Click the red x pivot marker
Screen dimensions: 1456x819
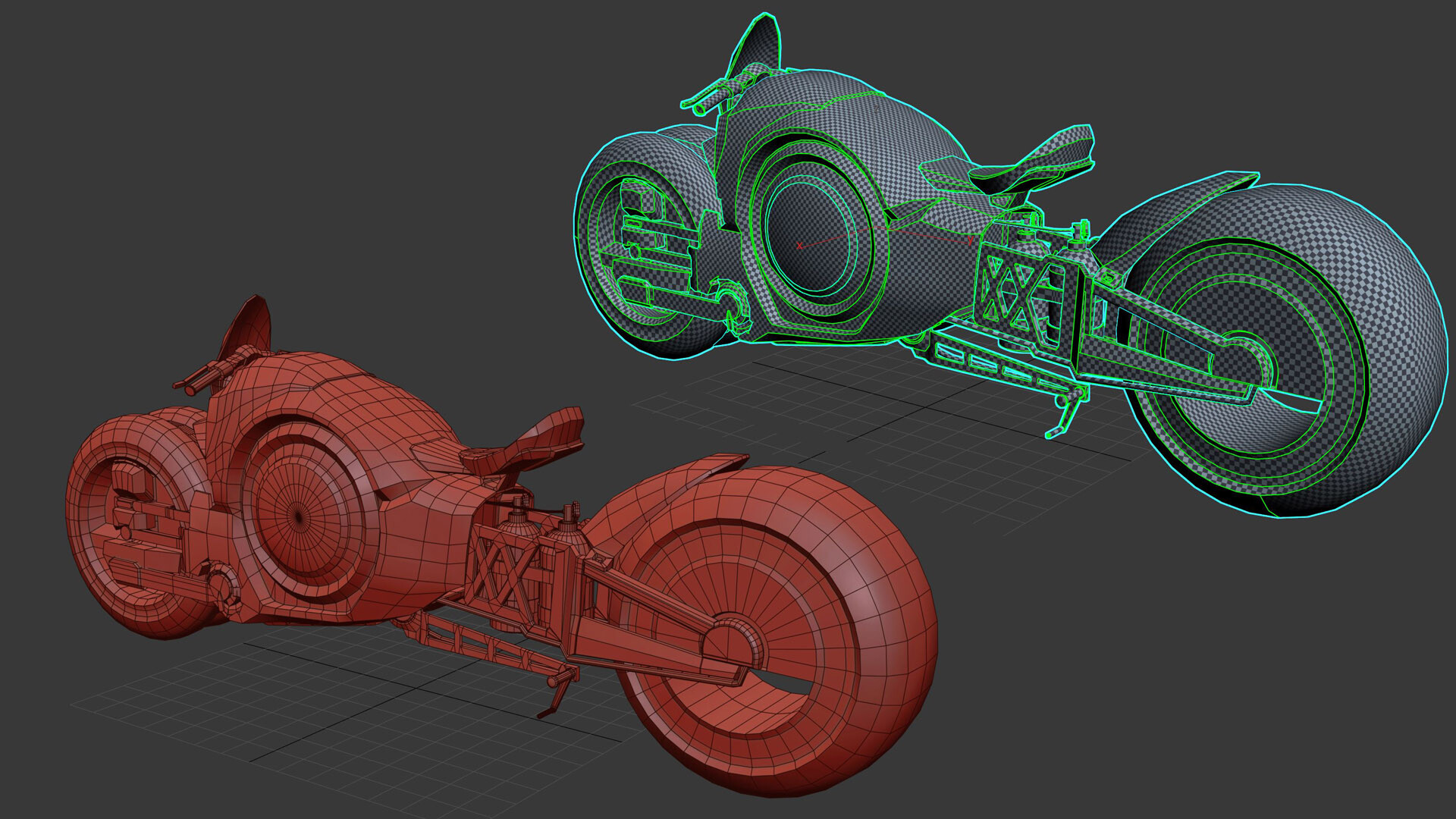pos(799,246)
